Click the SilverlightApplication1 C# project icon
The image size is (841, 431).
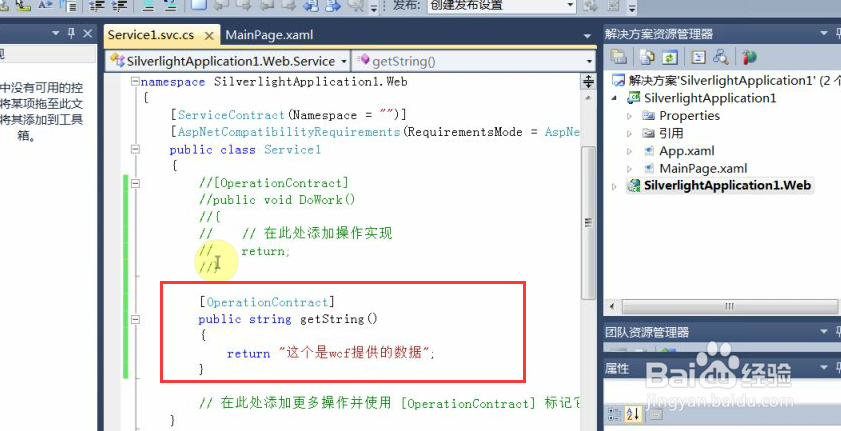[x=635, y=98]
